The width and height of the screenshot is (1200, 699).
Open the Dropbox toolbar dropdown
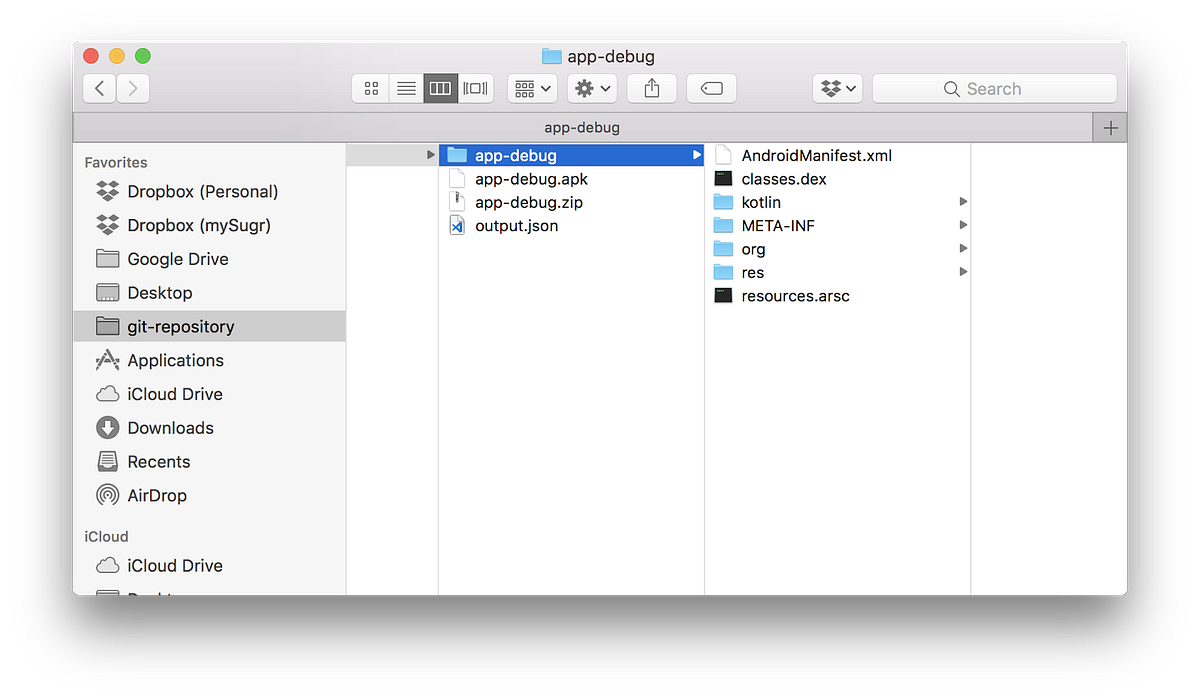point(837,88)
